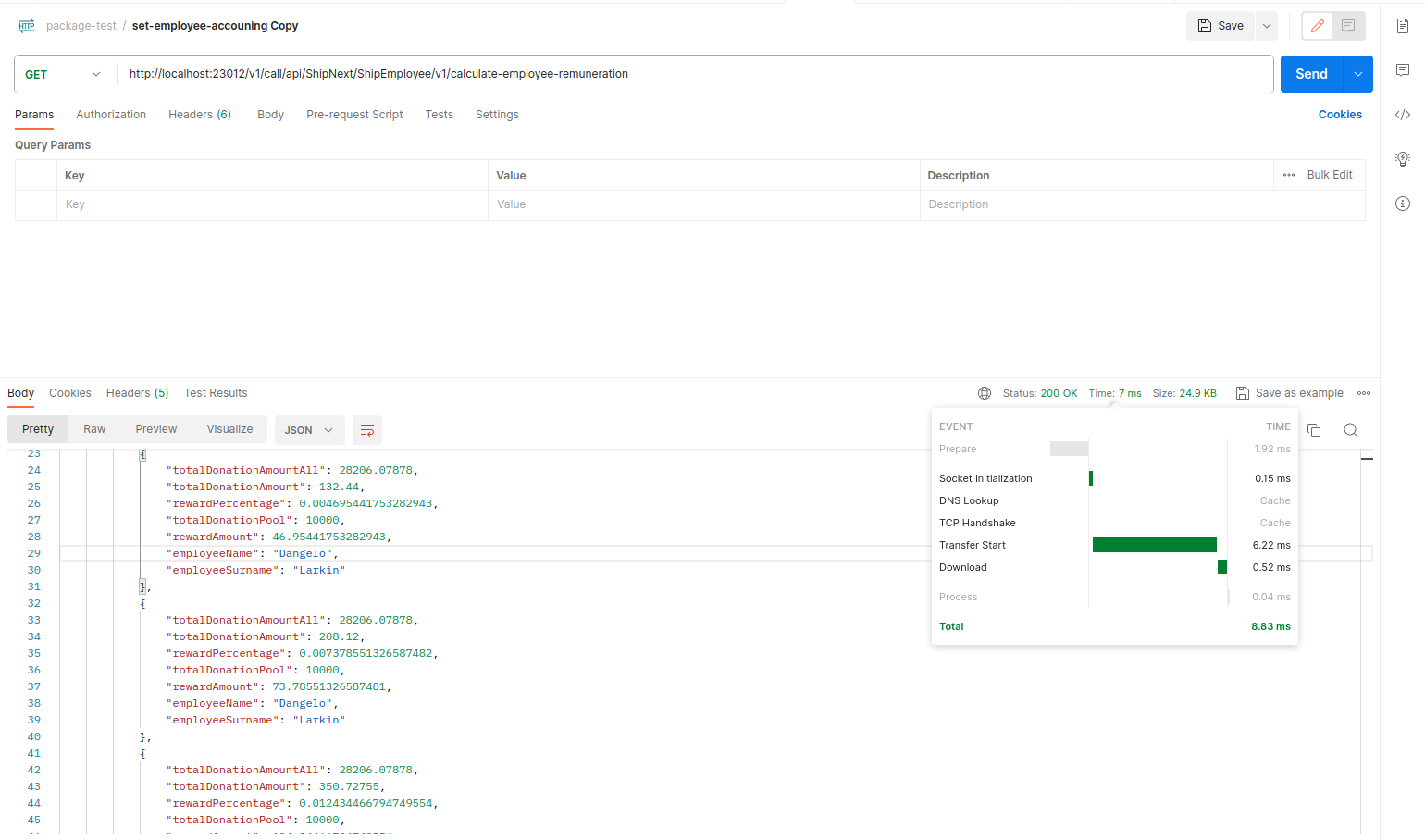This screenshot has height=840, width=1425.
Task: Select Visualize response view
Action: click(x=229, y=429)
